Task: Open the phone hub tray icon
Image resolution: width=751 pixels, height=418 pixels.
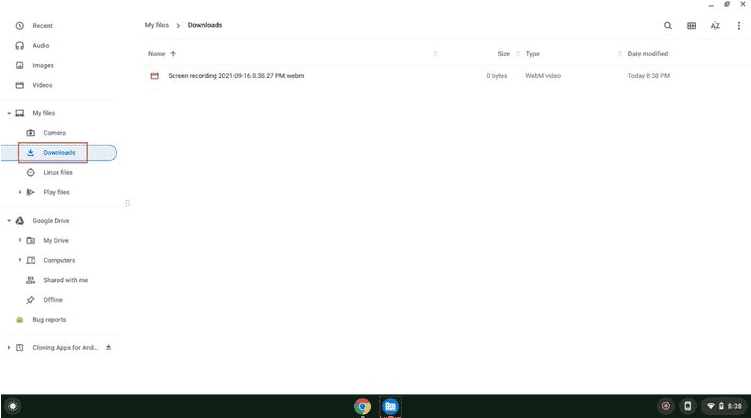Action: [x=688, y=406]
